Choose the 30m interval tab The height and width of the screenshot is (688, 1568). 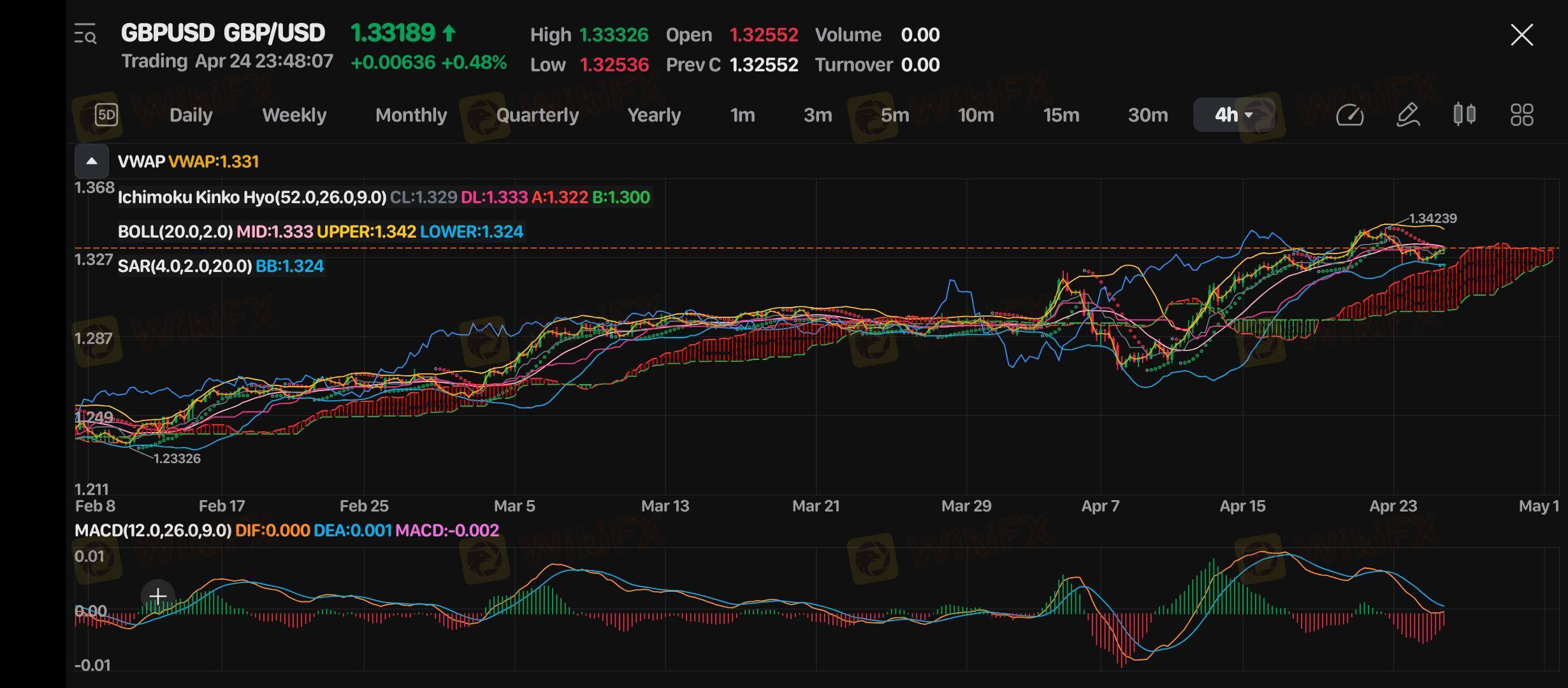click(x=1147, y=115)
